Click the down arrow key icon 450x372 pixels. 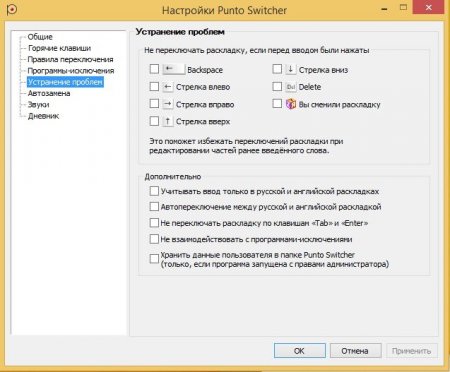(x=291, y=69)
